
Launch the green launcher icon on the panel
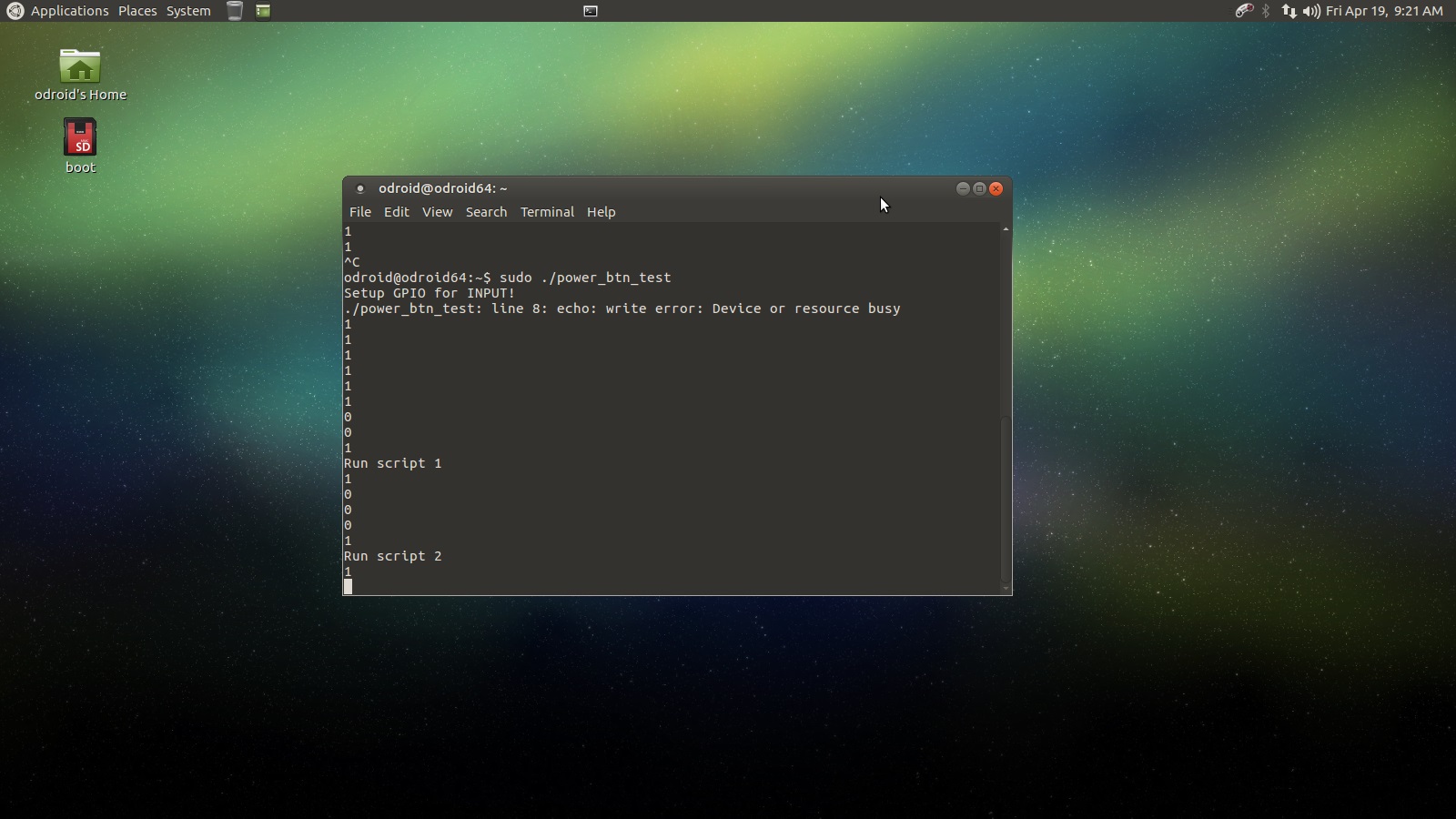tap(264, 11)
